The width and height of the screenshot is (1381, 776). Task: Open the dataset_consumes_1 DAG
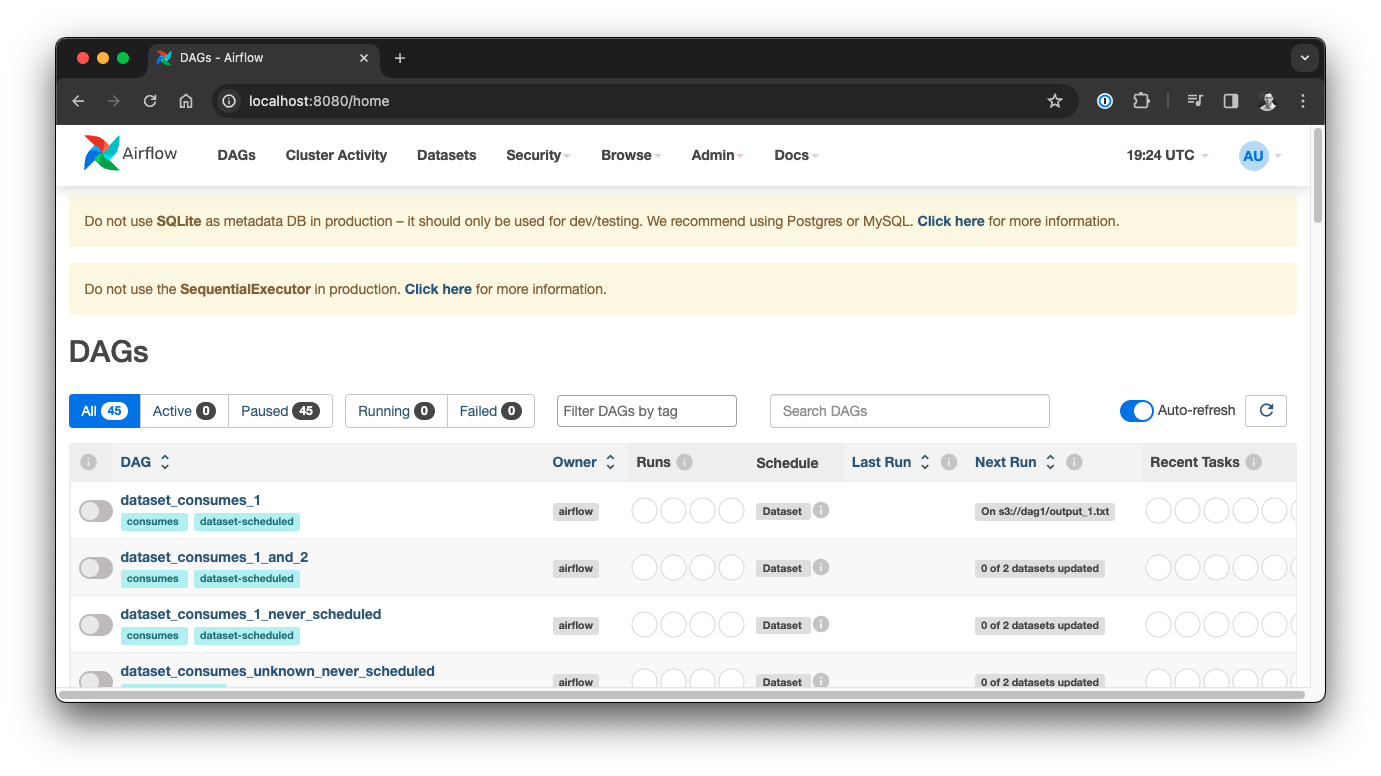(x=190, y=500)
